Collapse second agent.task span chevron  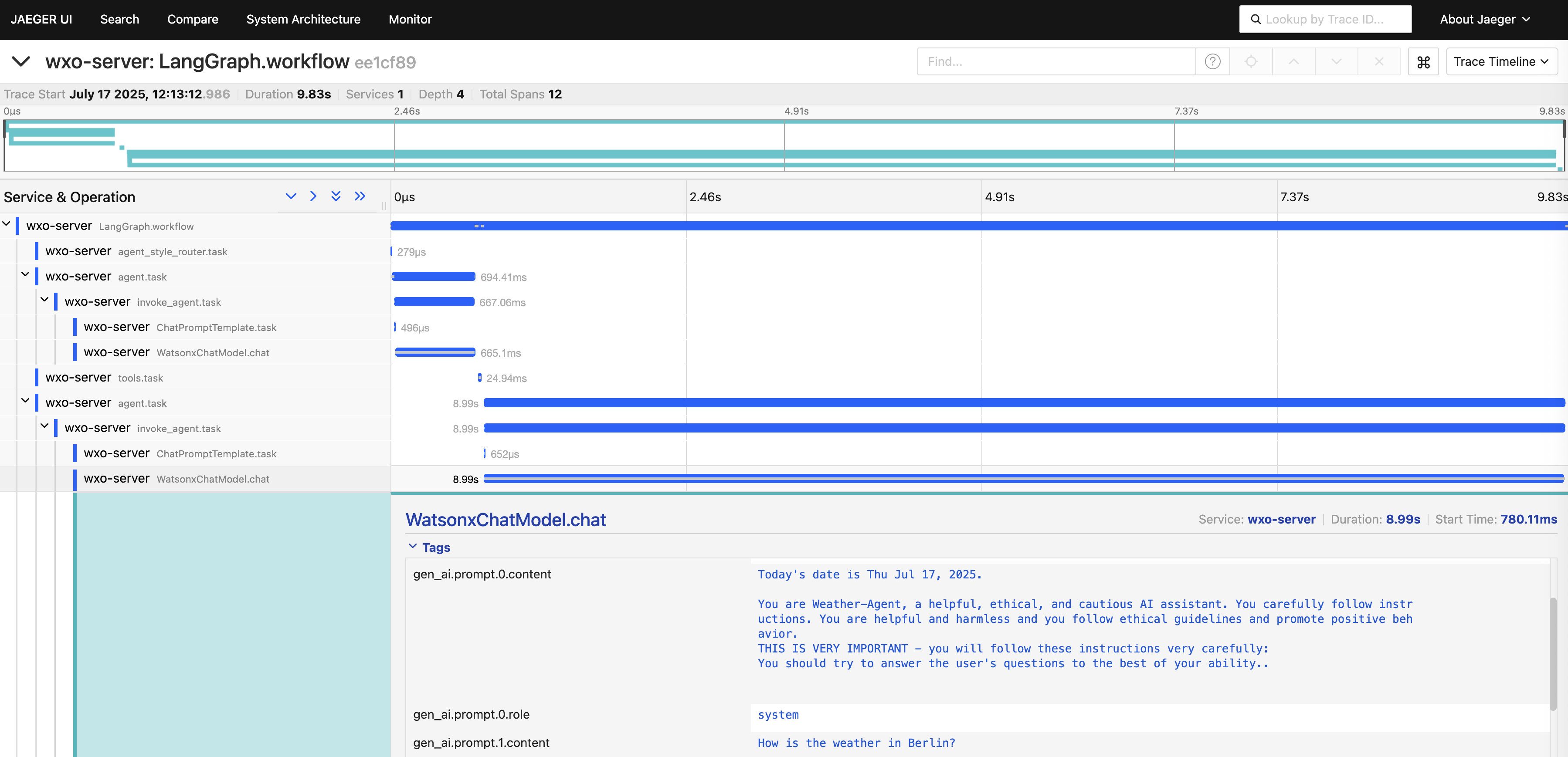26,401
